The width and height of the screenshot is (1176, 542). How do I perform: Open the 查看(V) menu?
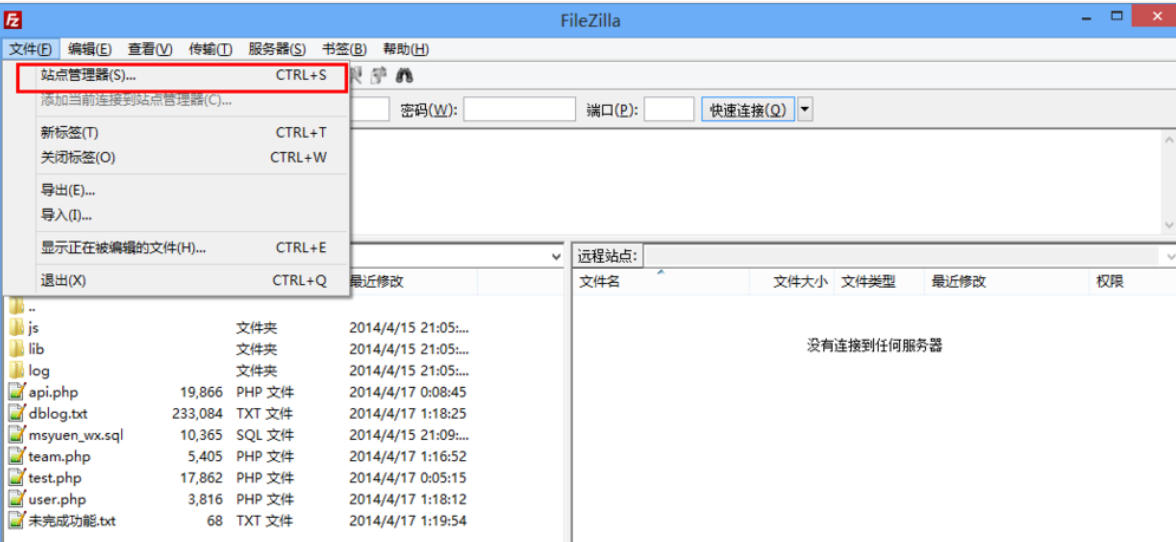pos(150,49)
